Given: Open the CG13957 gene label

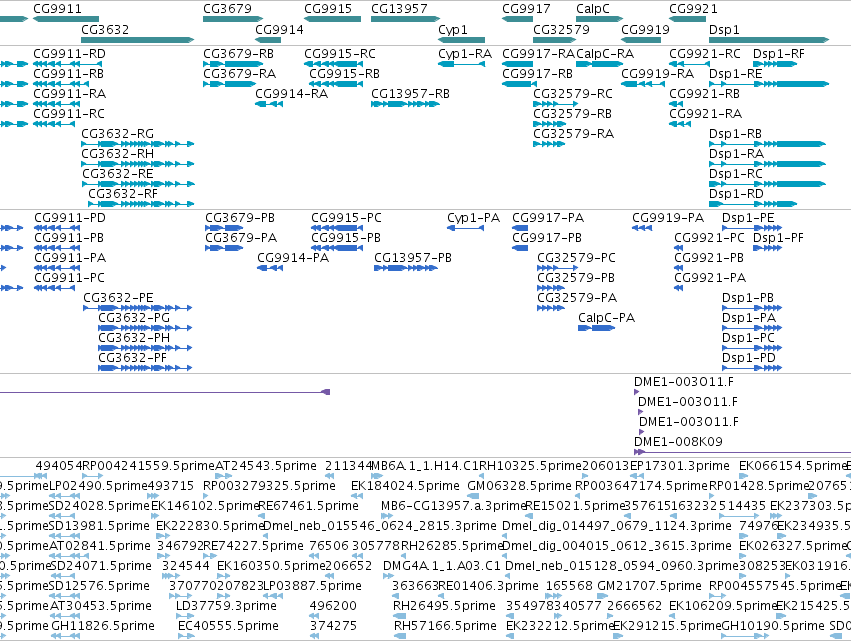Looking at the screenshot, I should [x=399, y=9].
